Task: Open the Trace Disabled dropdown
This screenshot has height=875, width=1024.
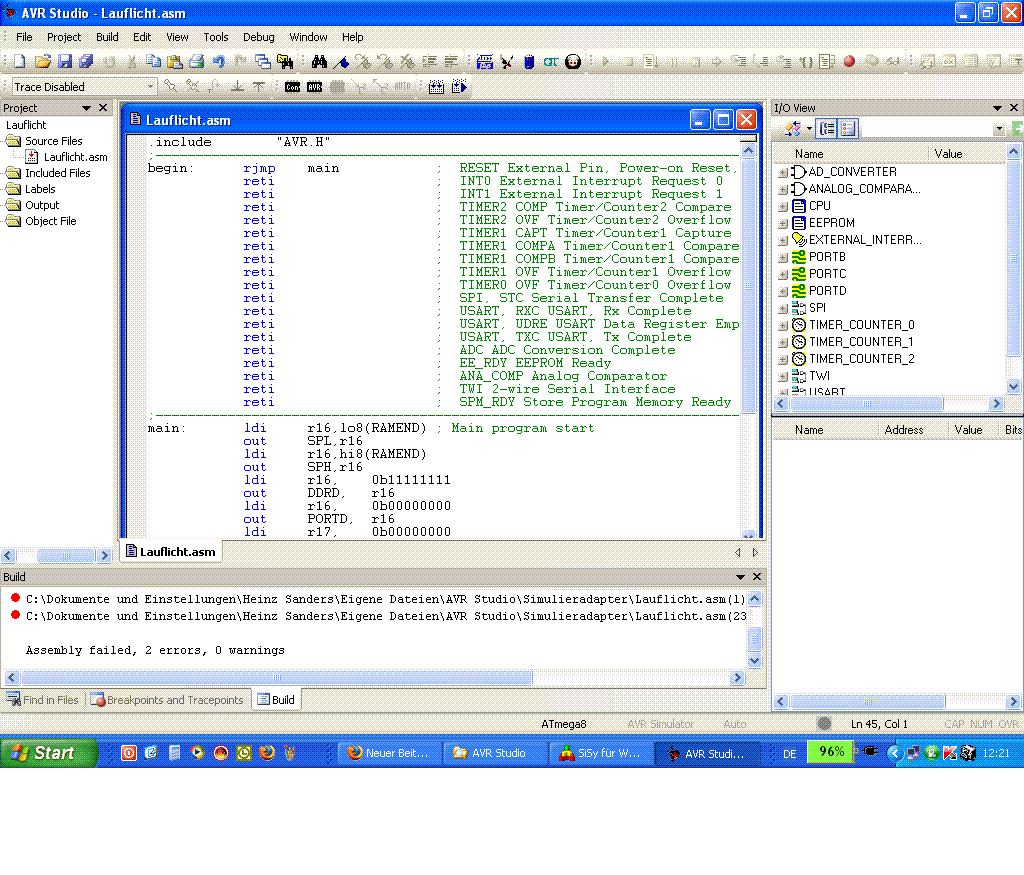Action: click(x=150, y=86)
